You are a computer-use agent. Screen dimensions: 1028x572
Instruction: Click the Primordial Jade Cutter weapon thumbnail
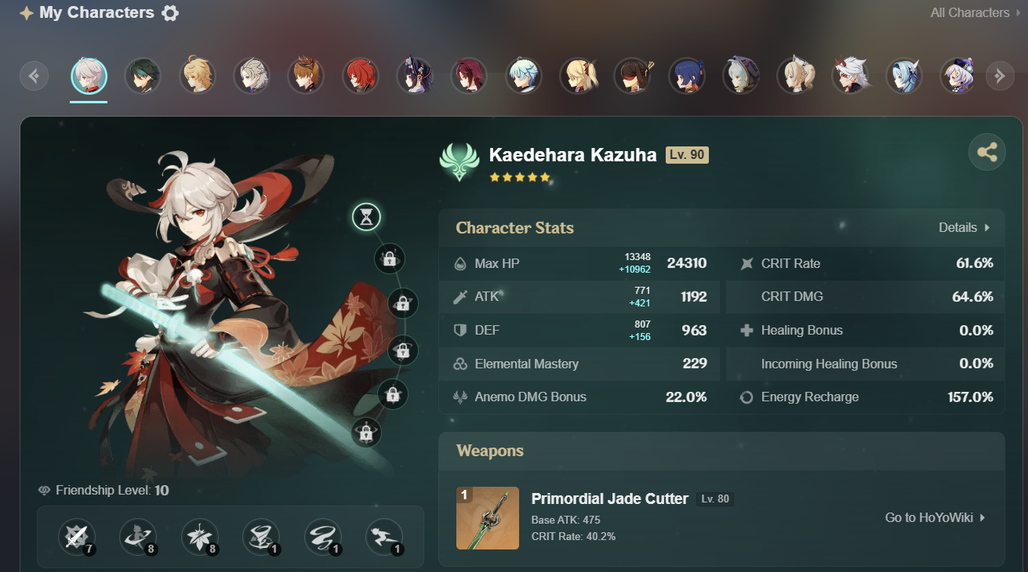pyautogui.click(x=487, y=518)
